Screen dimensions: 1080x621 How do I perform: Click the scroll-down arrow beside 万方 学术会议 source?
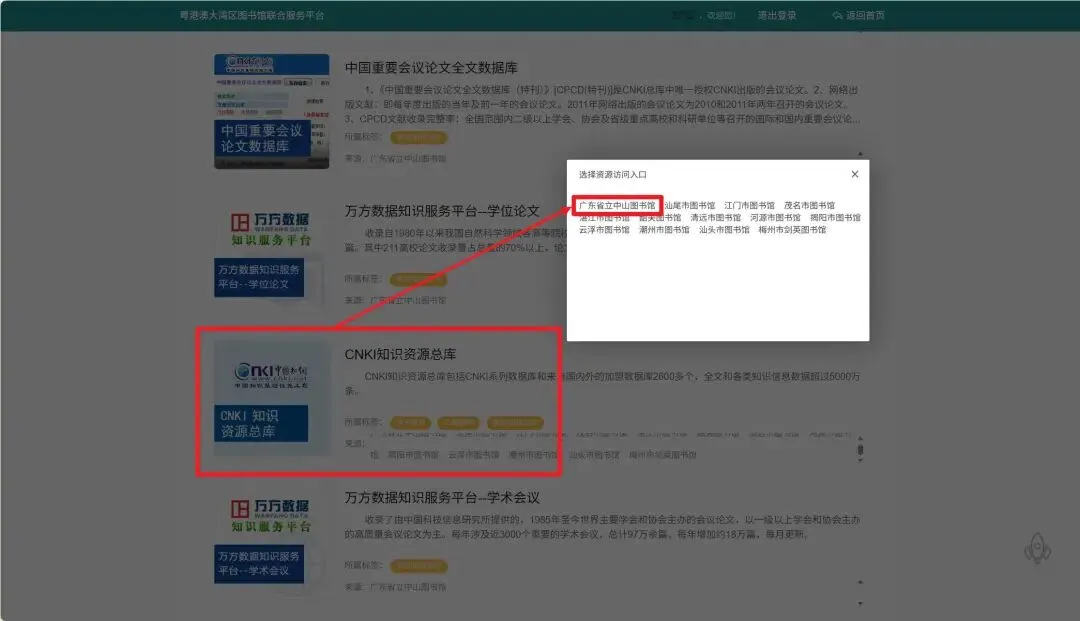coord(860,604)
